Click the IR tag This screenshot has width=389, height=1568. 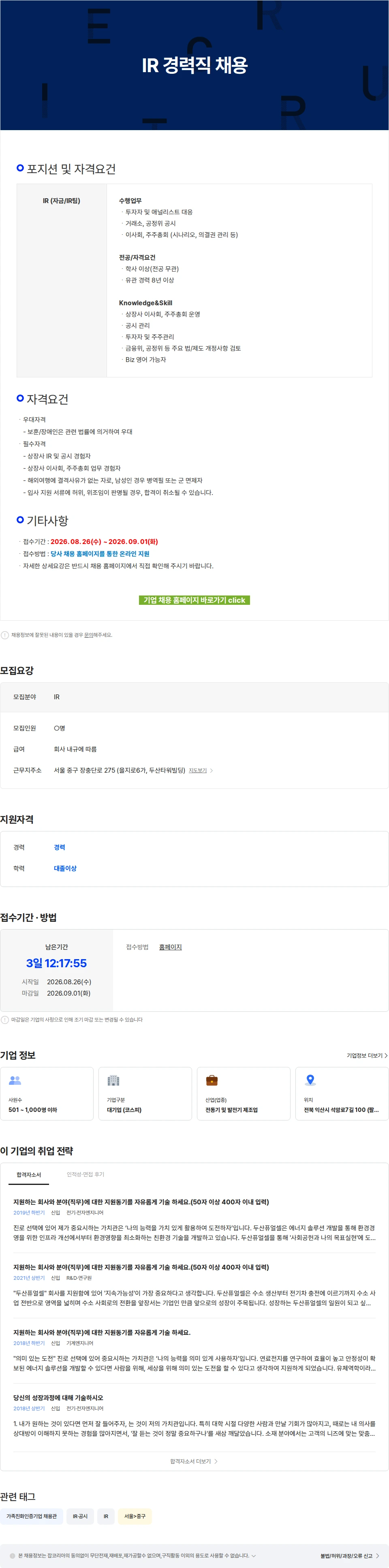106,1516
